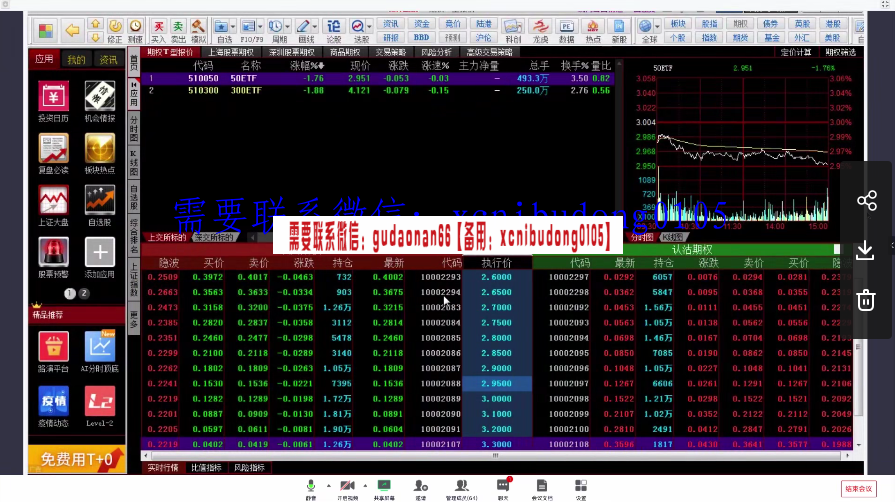Click the 期权筛选 button
This screenshot has width=895, height=502.
pos(841,52)
